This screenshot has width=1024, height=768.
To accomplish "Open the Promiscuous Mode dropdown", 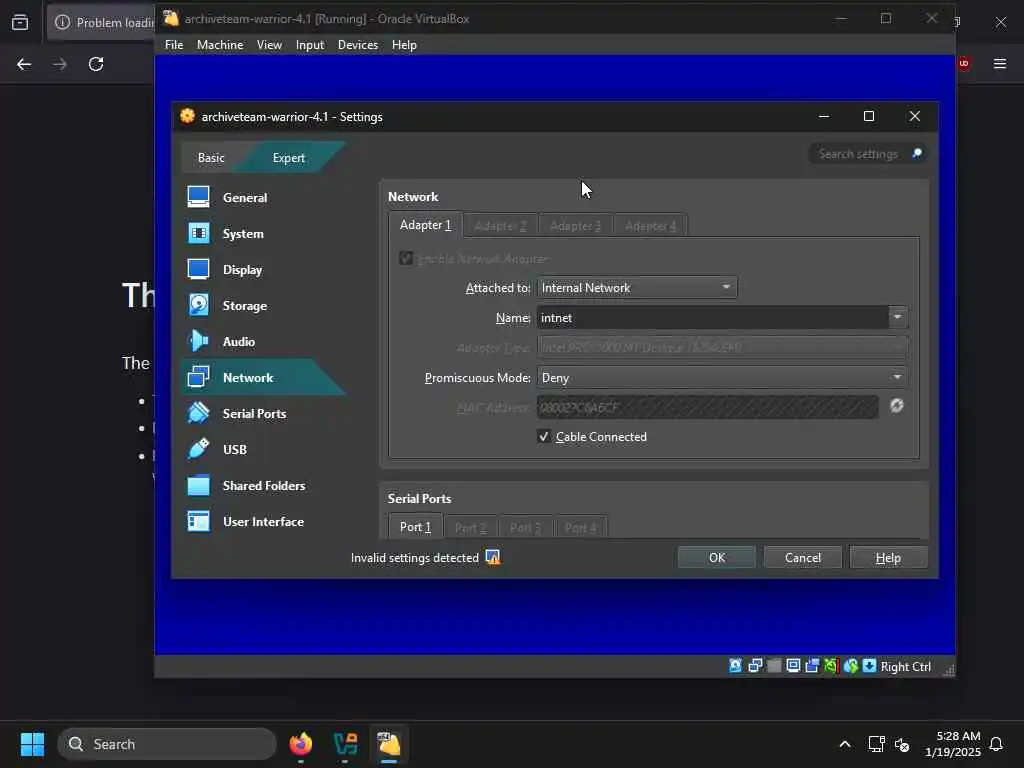I will click(722, 377).
